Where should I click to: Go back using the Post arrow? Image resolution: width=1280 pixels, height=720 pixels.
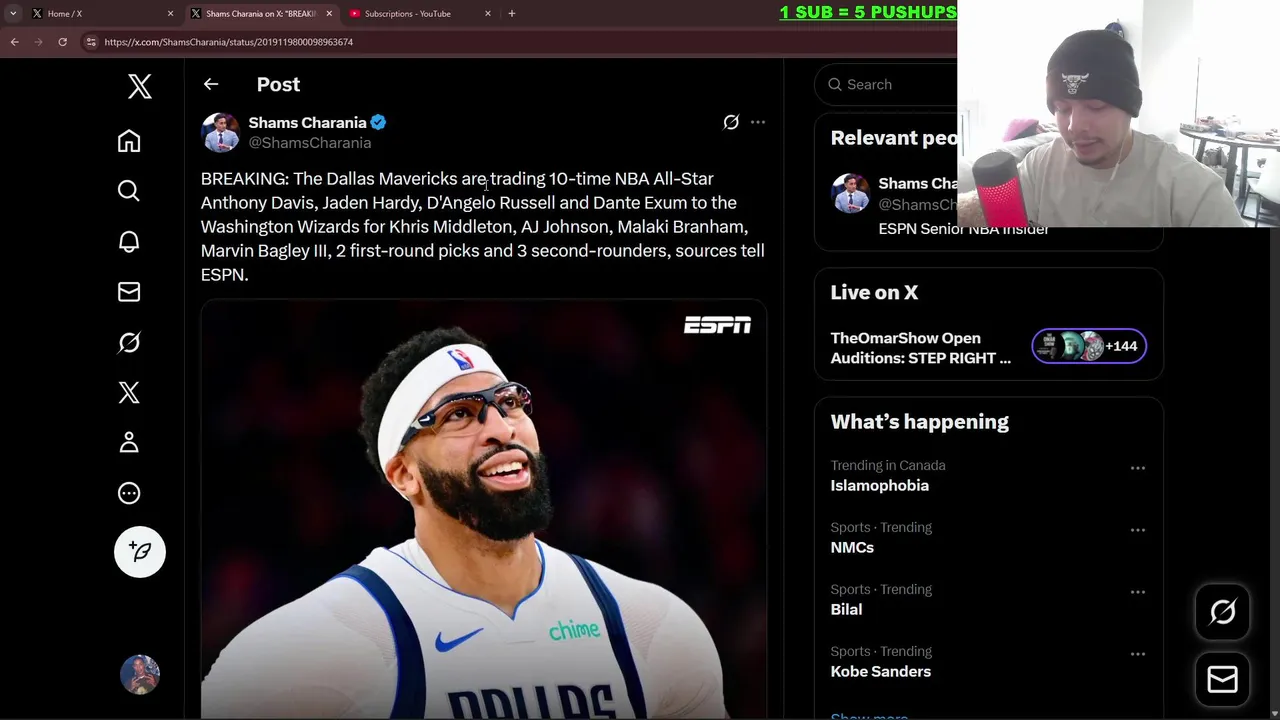211,84
